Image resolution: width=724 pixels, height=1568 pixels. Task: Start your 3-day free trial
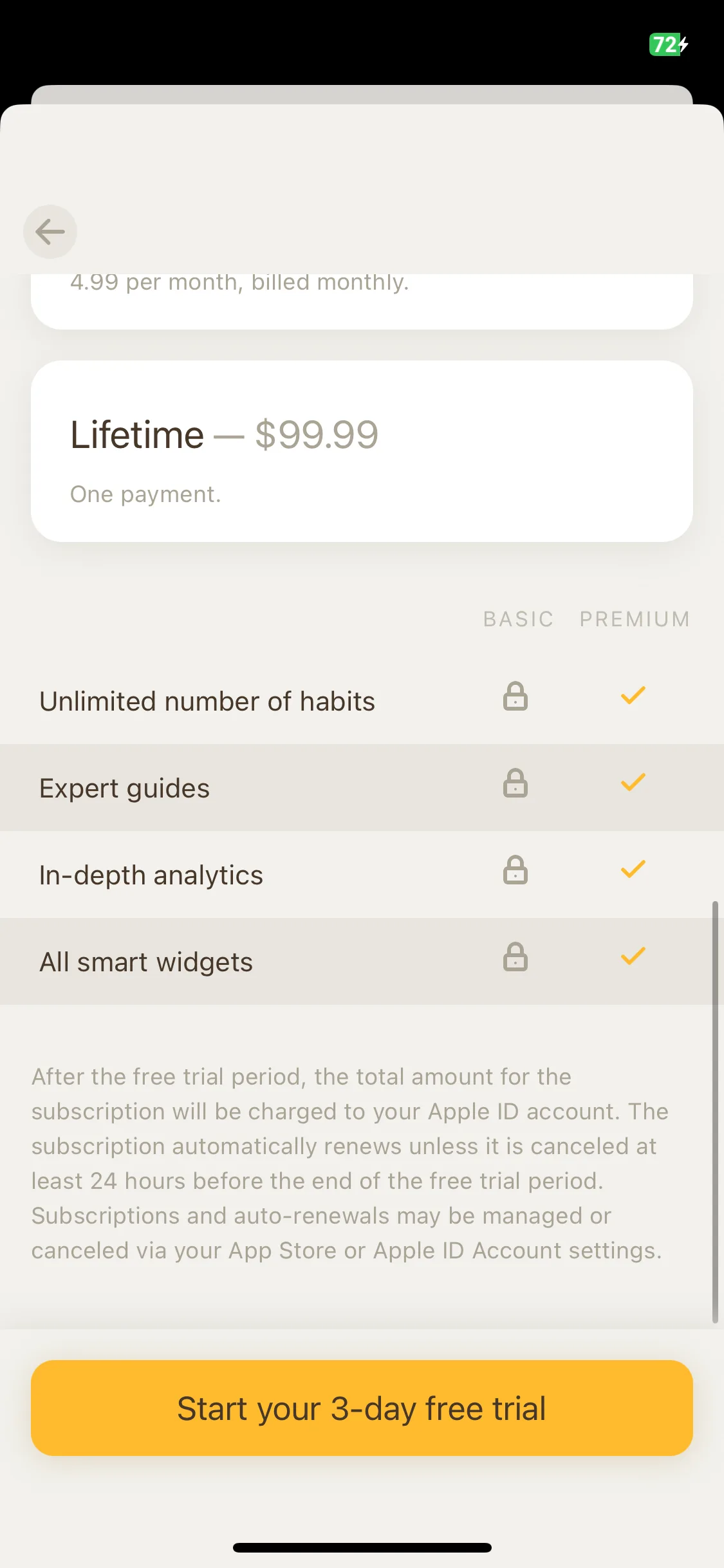pyautogui.click(x=362, y=1408)
